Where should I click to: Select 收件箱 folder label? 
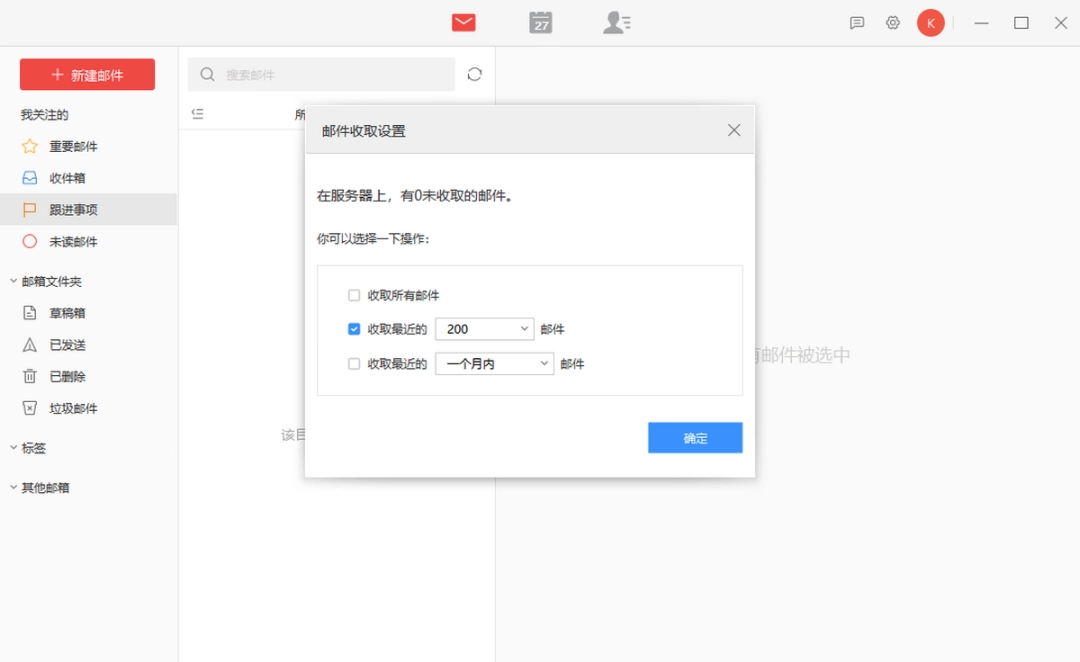pos(67,178)
